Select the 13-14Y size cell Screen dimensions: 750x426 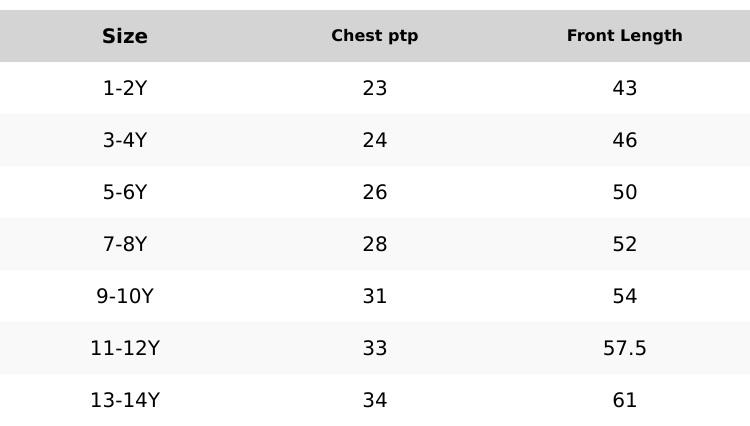pos(125,400)
